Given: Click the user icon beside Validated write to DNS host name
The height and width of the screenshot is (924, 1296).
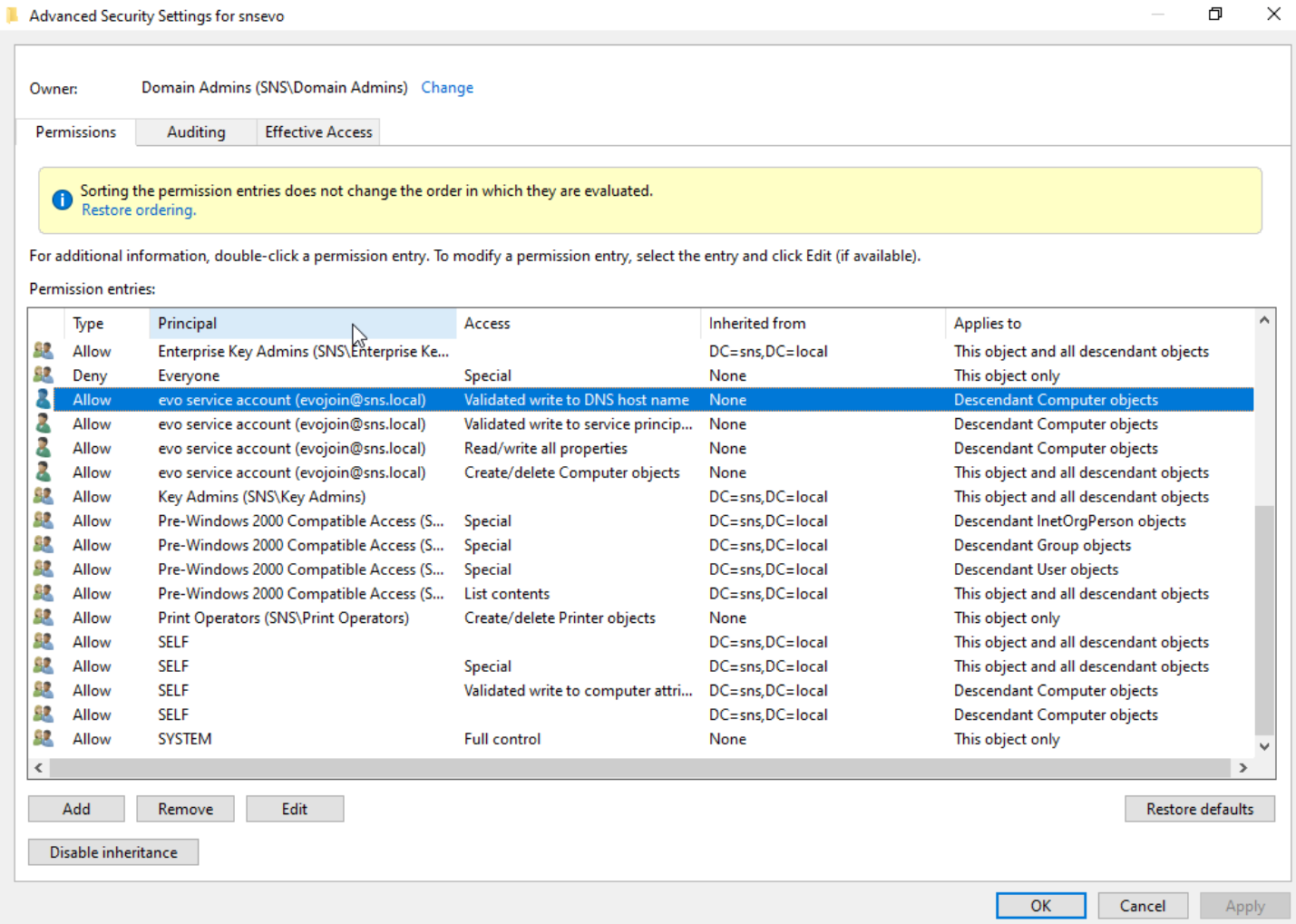Looking at the screenshot, I should pos(43,399).
